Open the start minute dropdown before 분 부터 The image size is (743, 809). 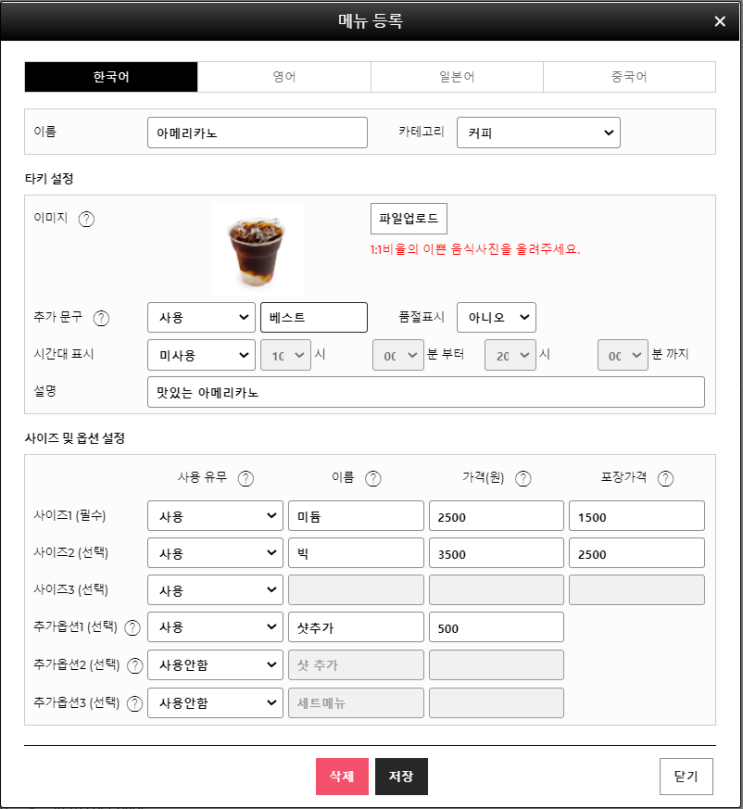[x=398, y=355]
